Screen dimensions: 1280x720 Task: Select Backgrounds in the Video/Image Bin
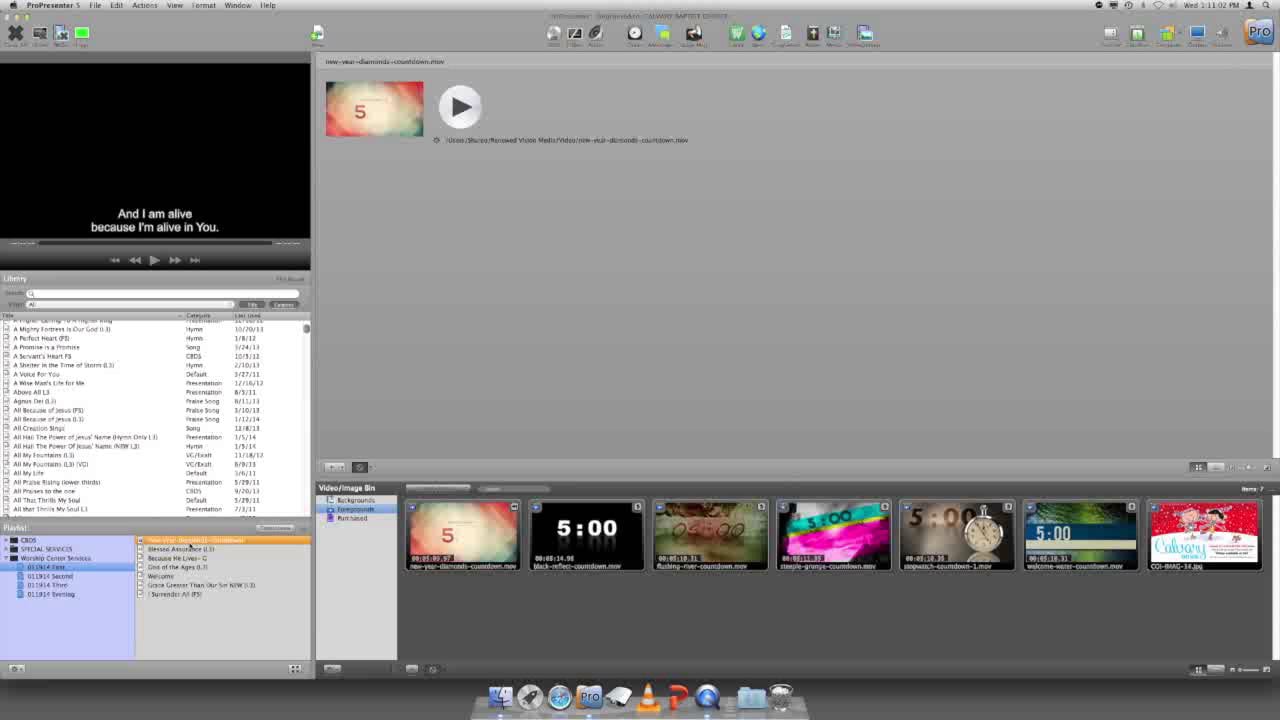coord(355,500)
